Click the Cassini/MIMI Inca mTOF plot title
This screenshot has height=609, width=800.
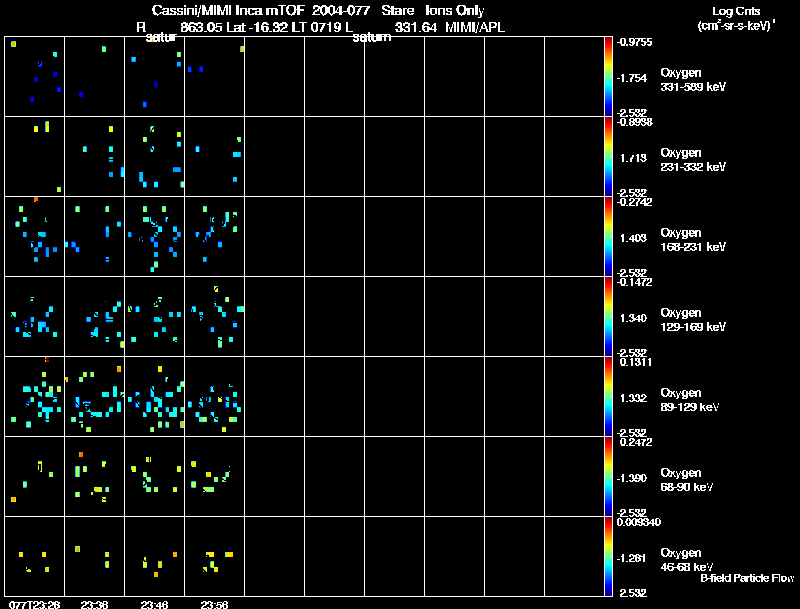[318, 10]
